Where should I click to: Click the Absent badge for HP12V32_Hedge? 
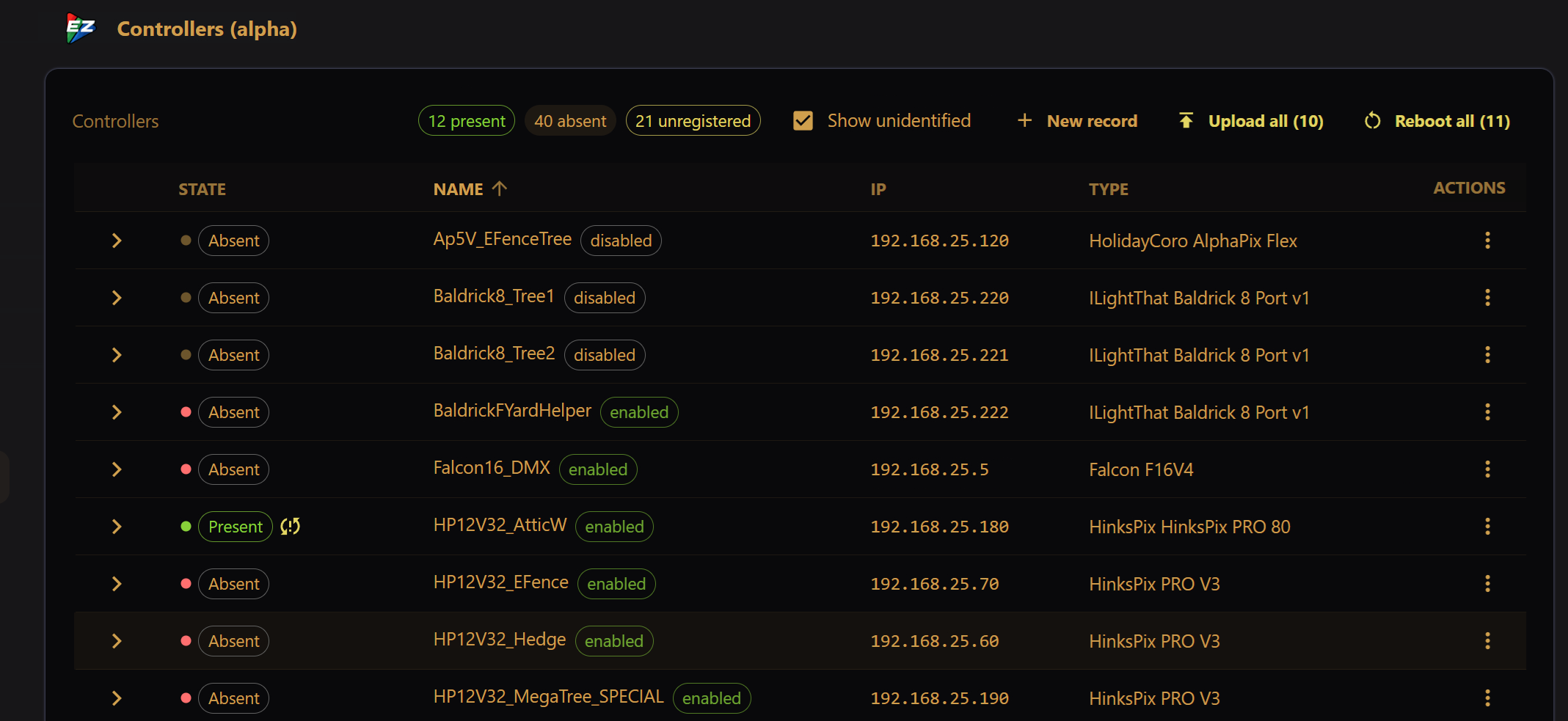pos(233,641)
